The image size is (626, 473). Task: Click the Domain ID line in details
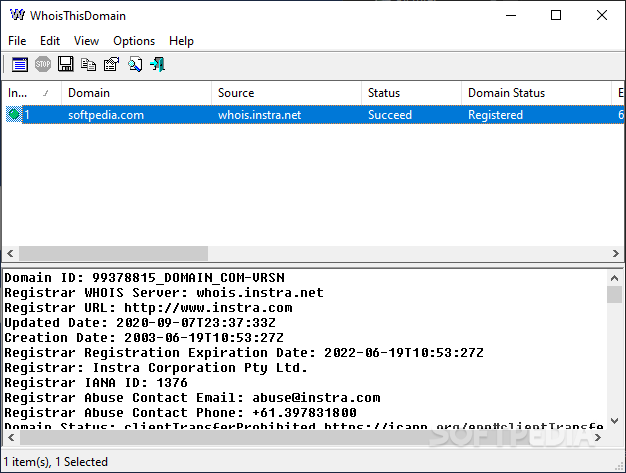[x=145, y=278]
